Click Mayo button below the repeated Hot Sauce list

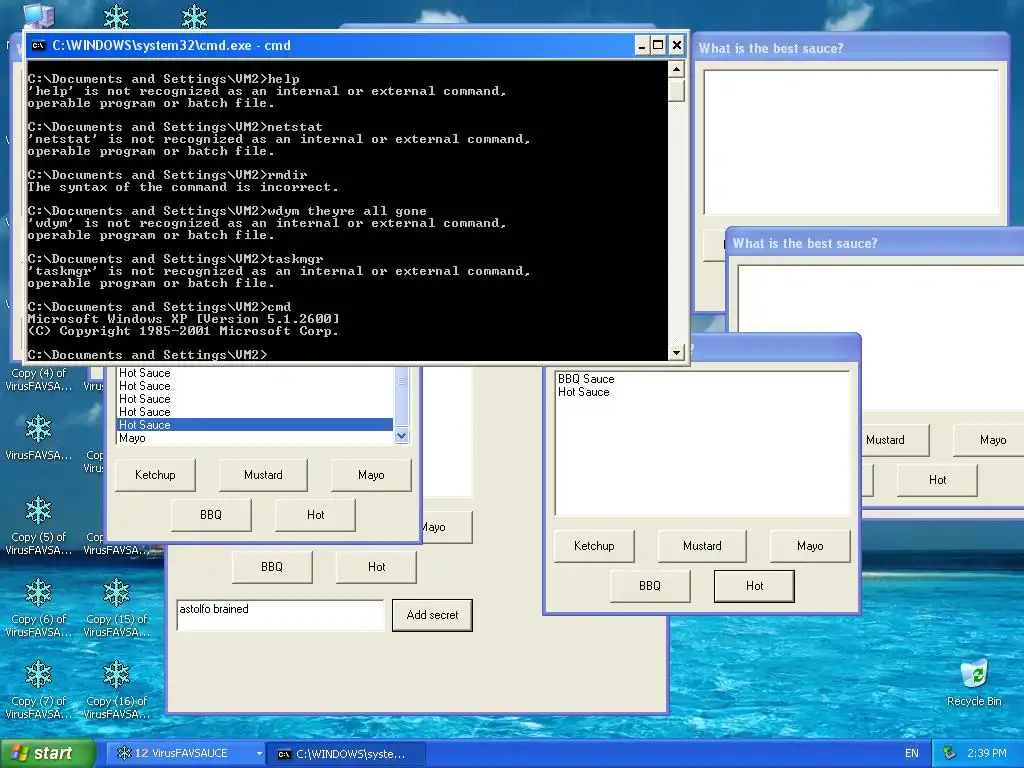pos(371,475)
